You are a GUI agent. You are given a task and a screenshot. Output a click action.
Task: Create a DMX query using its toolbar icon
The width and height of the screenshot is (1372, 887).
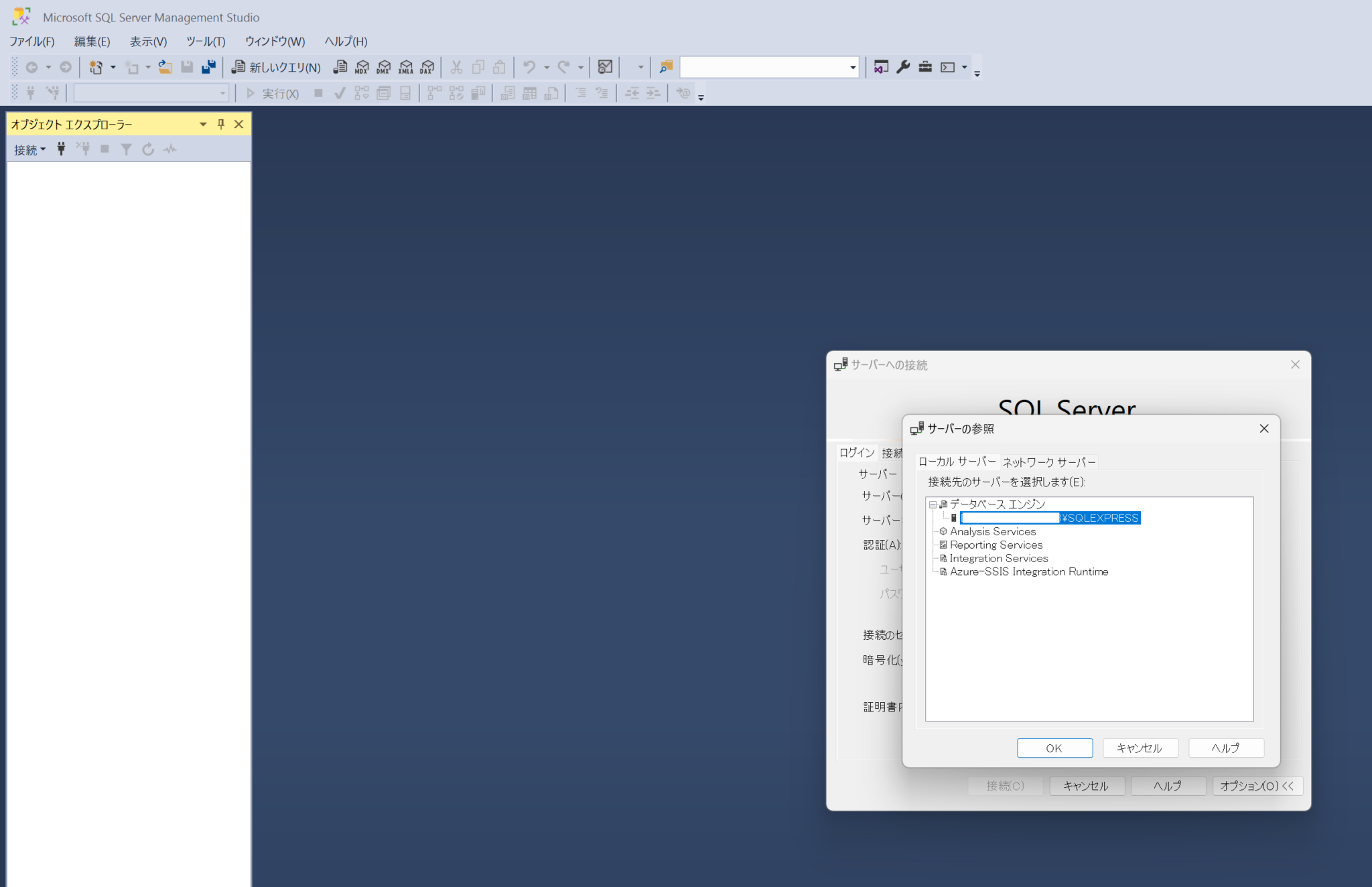pos(383,67)
